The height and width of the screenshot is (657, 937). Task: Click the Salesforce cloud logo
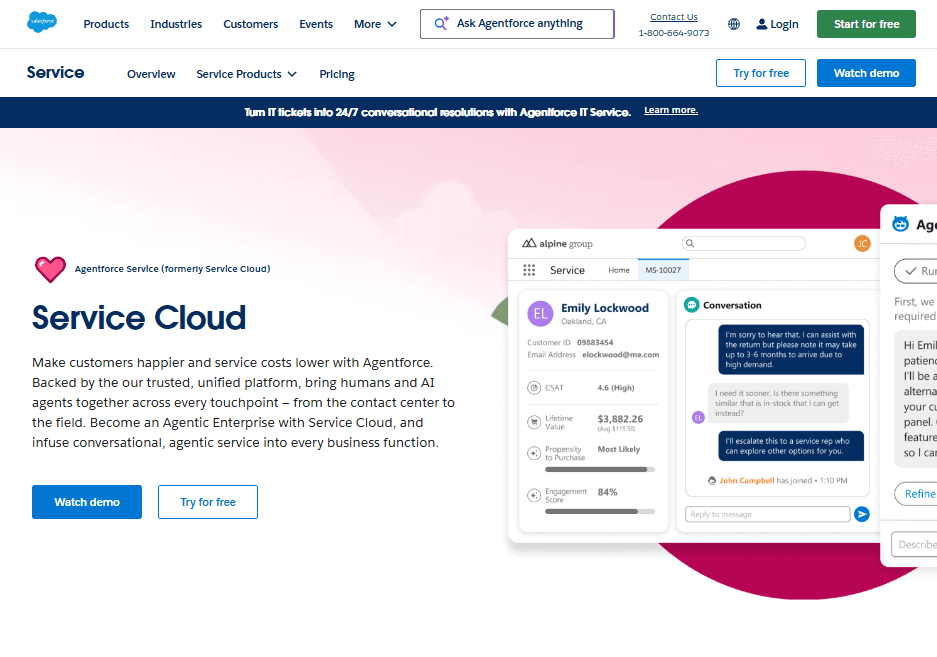(42, 22)
